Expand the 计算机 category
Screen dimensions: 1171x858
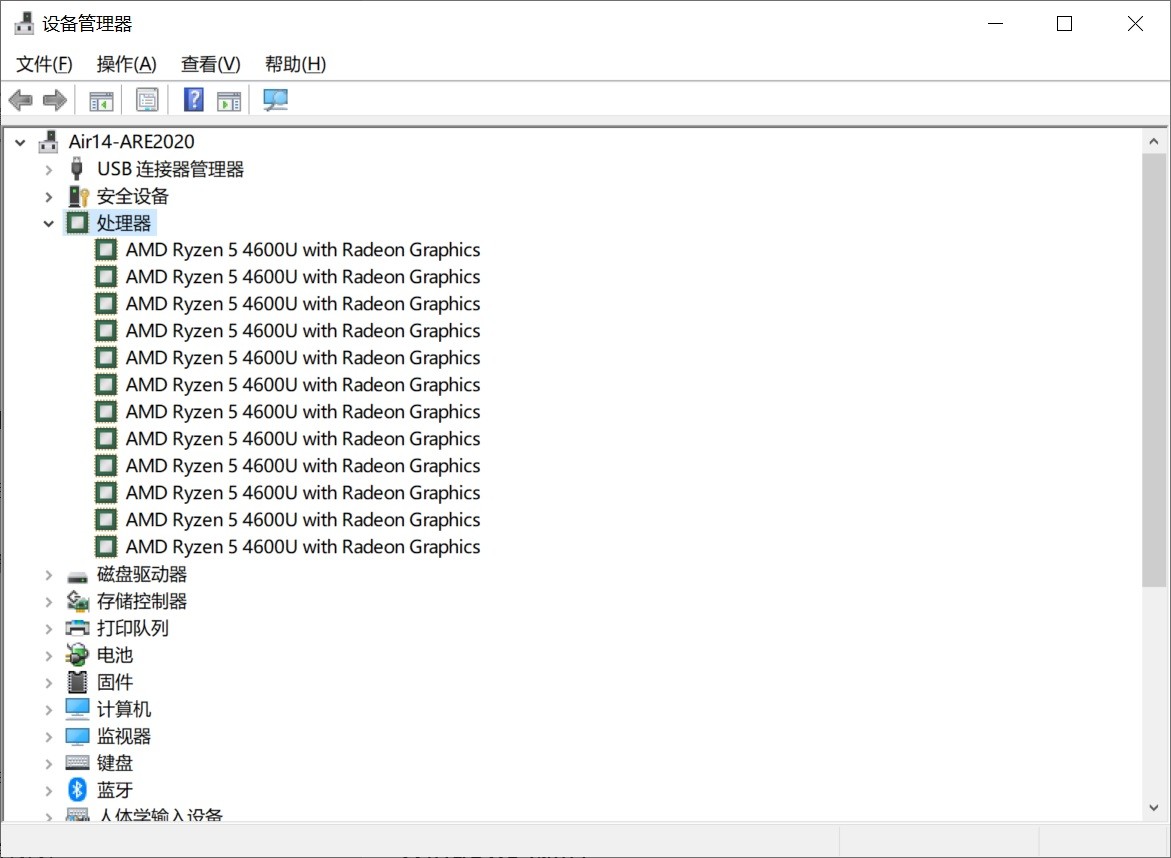tap(49, 709)
